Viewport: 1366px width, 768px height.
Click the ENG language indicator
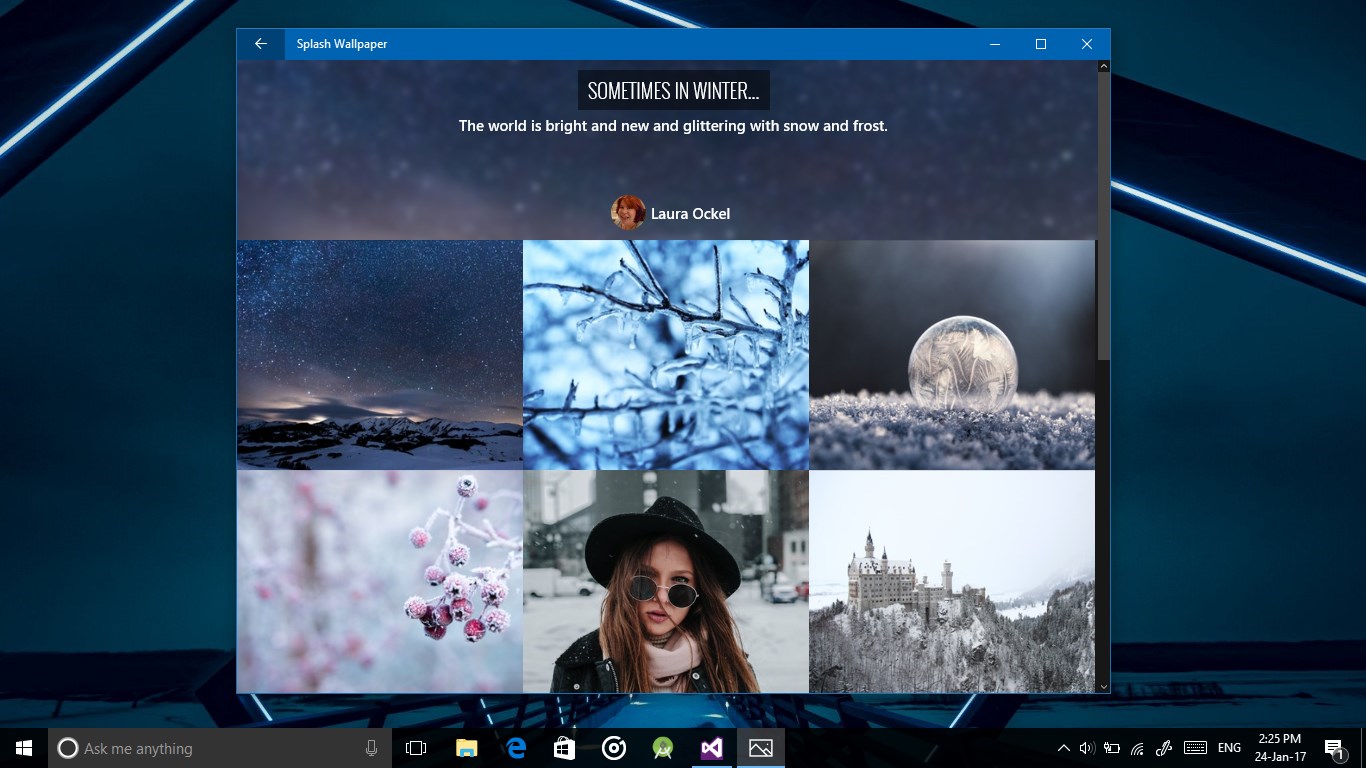1230,748
